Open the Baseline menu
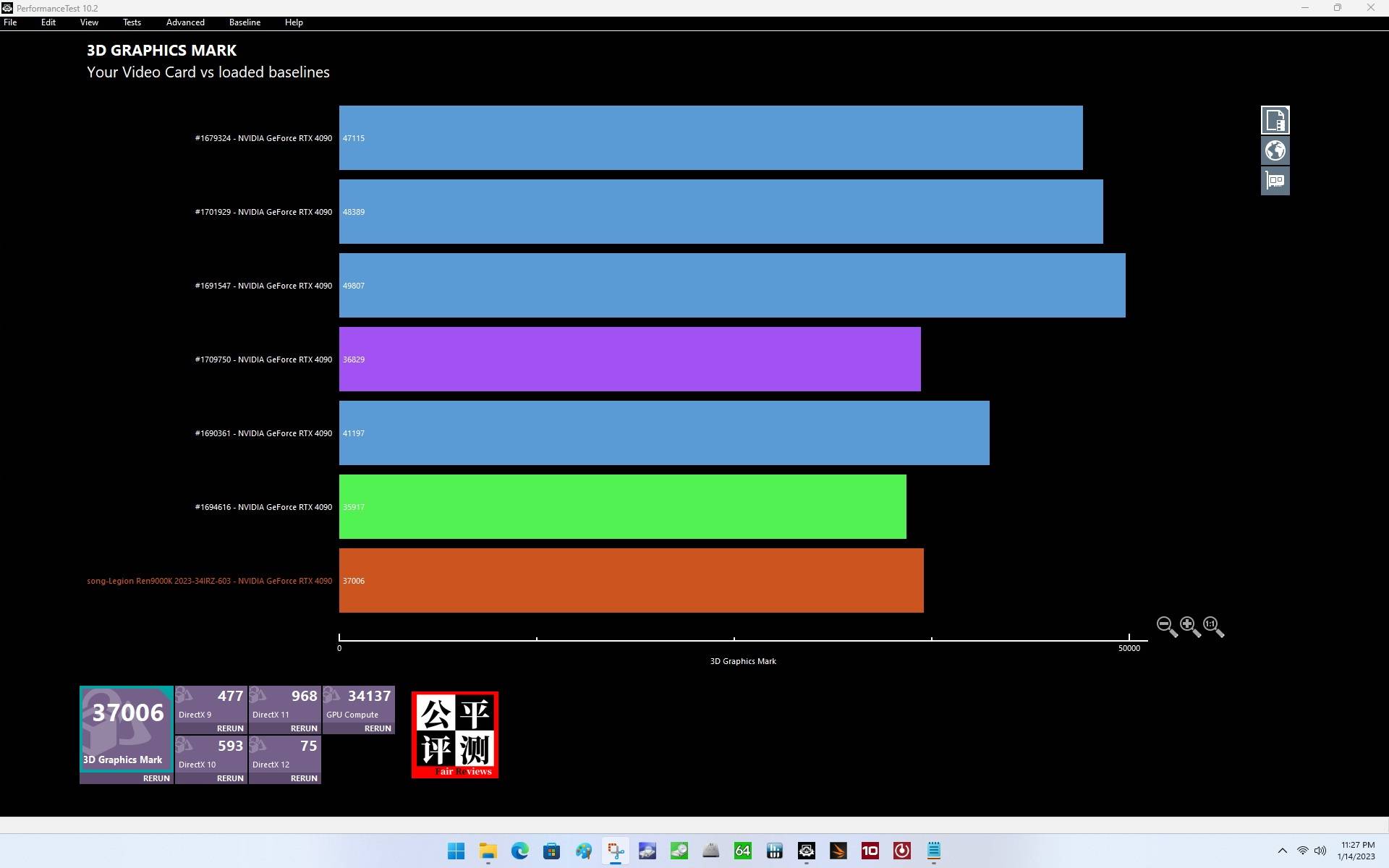 [x=245, y=22]
